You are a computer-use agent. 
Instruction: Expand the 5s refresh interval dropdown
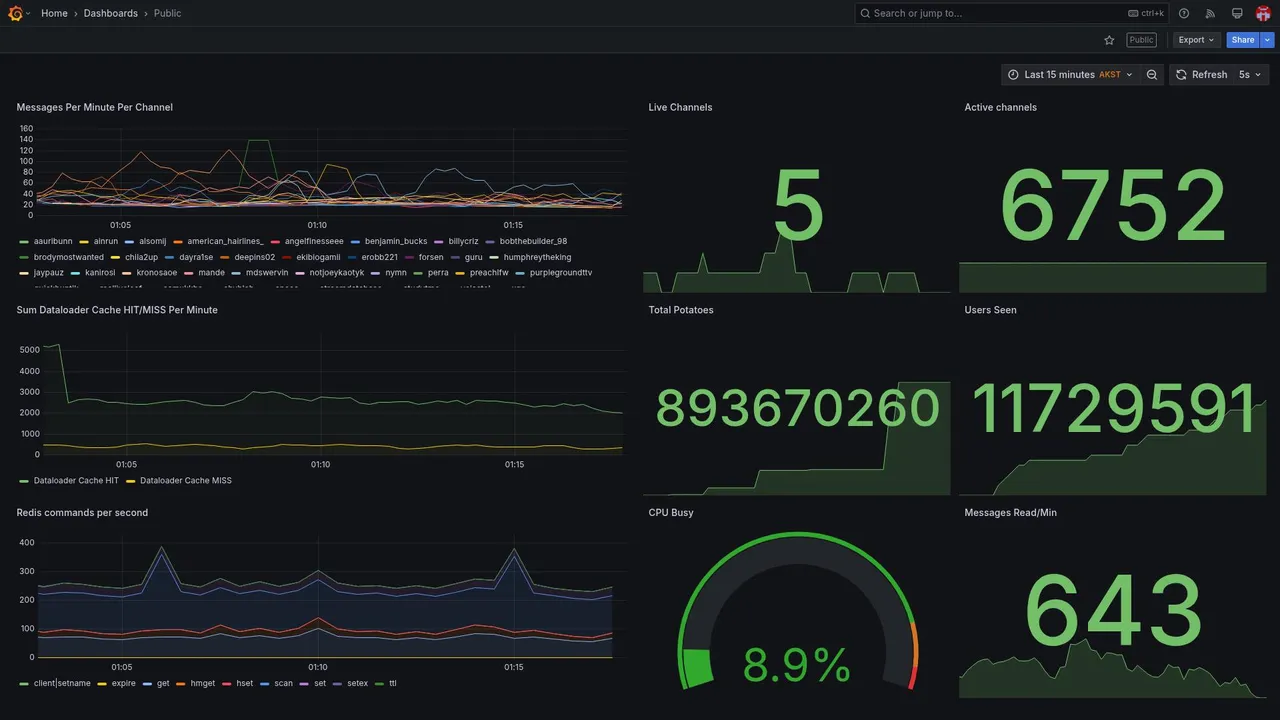tap(1251, 75)
